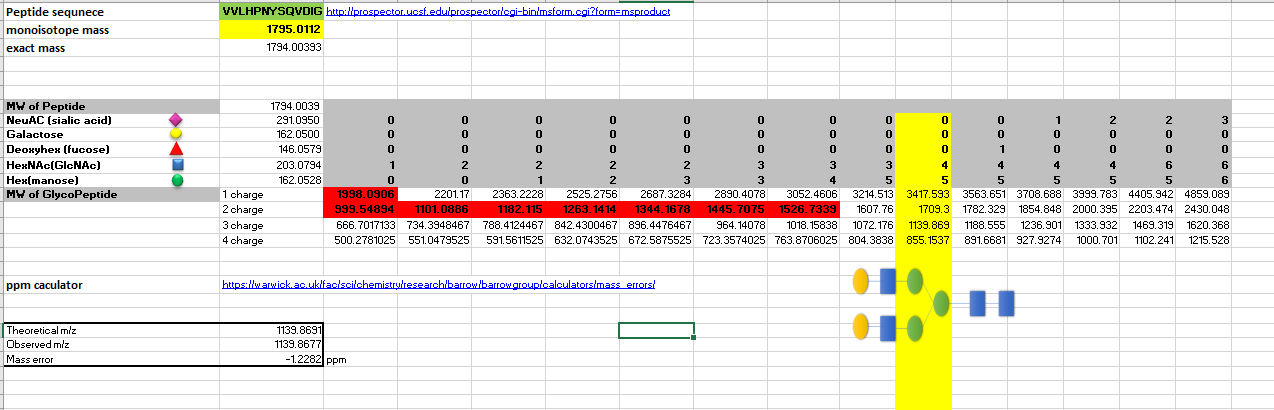Select the red cell with value 1998.0906

(x=361, y=194)
